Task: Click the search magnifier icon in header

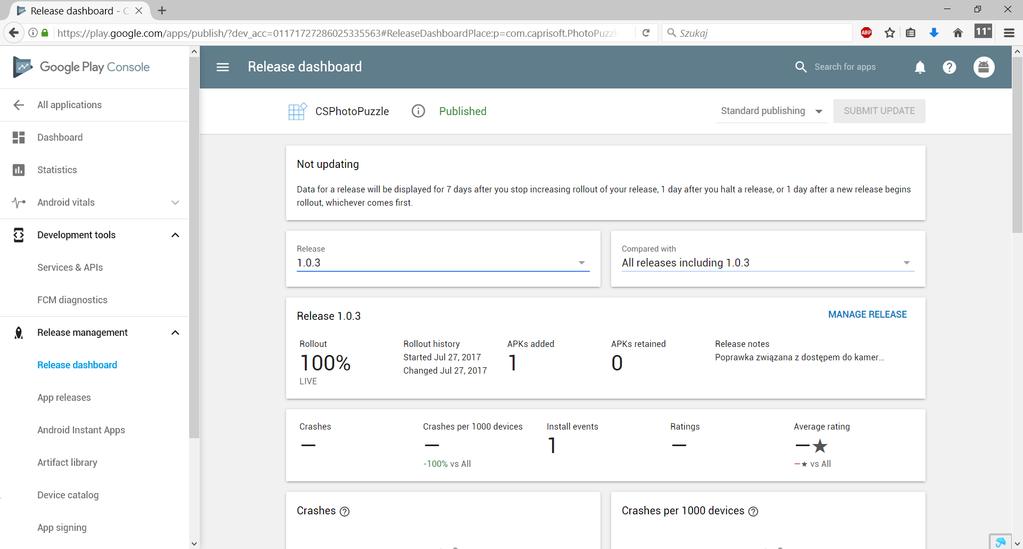Action: tap(801, 67)
